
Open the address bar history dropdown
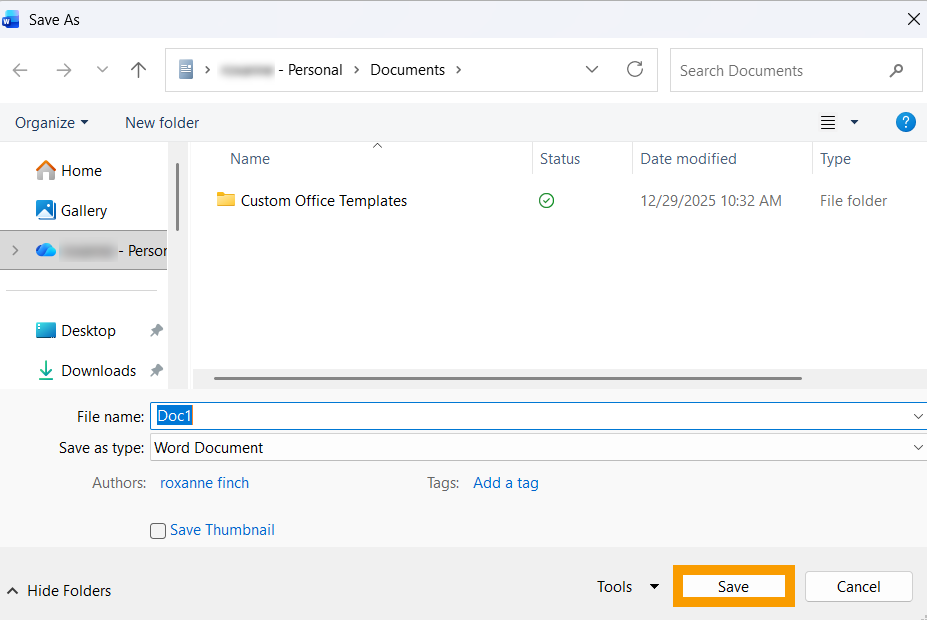tap(592, 70)
